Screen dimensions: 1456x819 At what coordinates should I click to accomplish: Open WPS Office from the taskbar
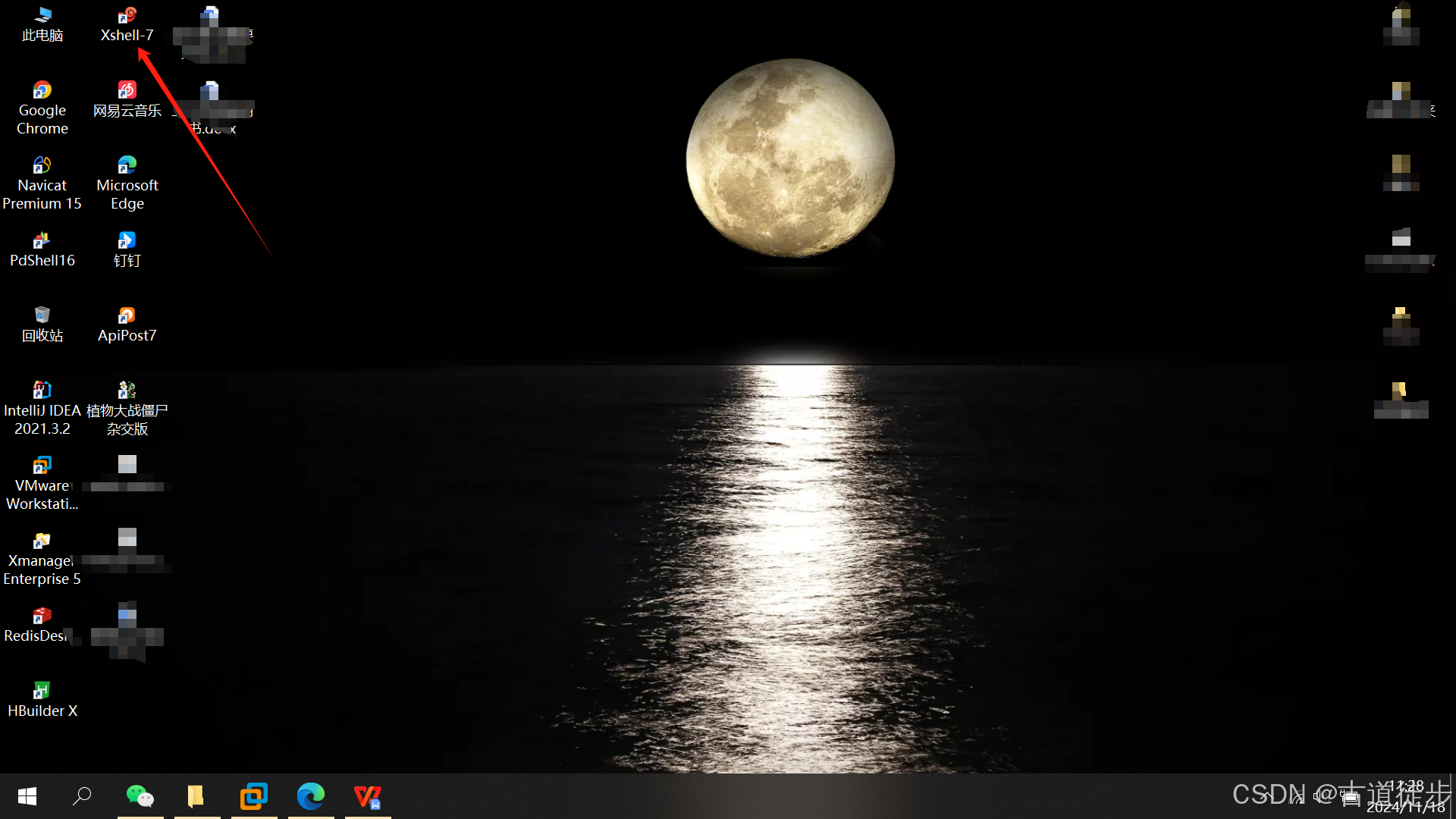pos(368,796)
